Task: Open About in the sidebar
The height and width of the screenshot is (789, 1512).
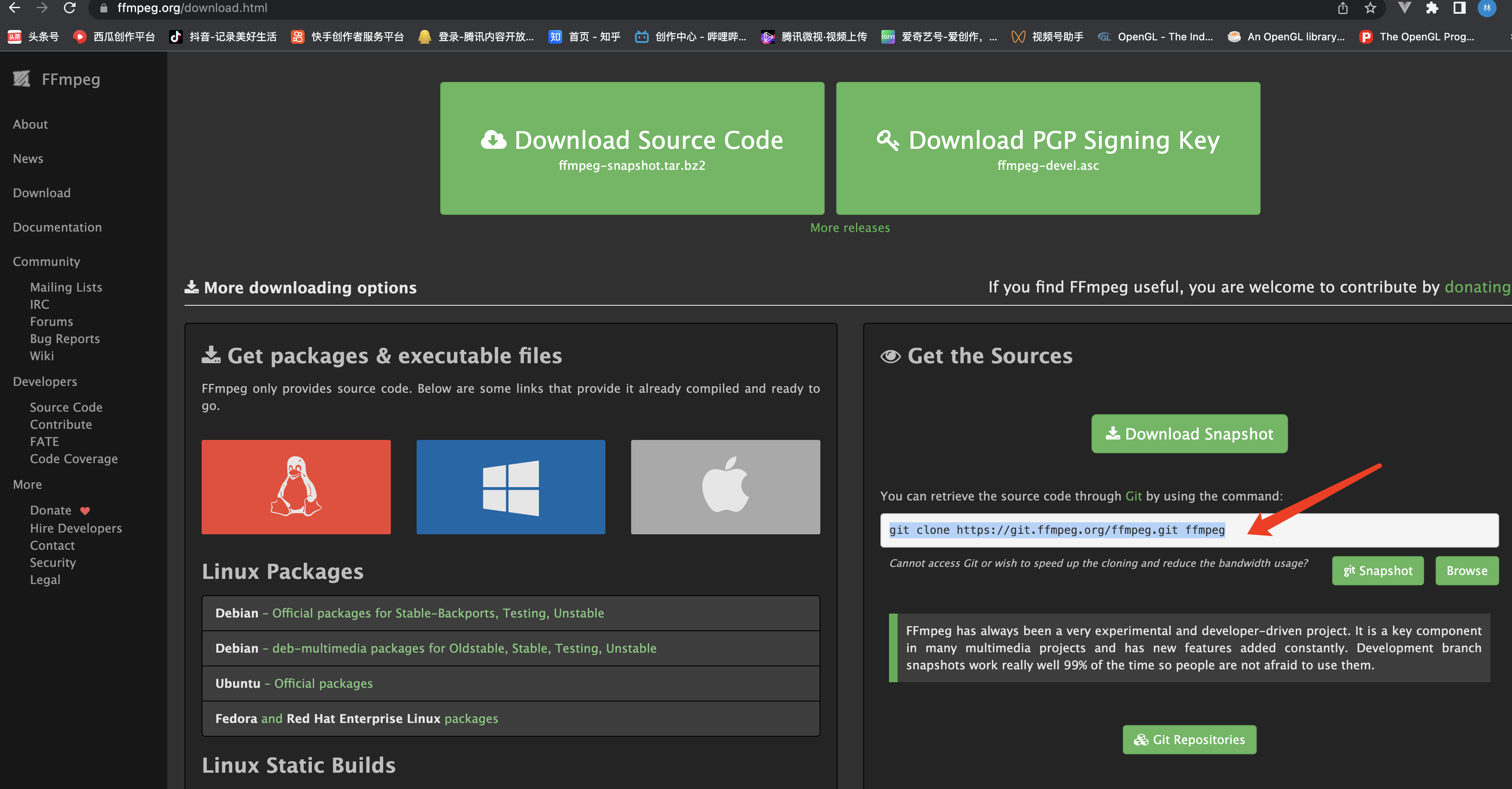Action: (x=30, y=124)
